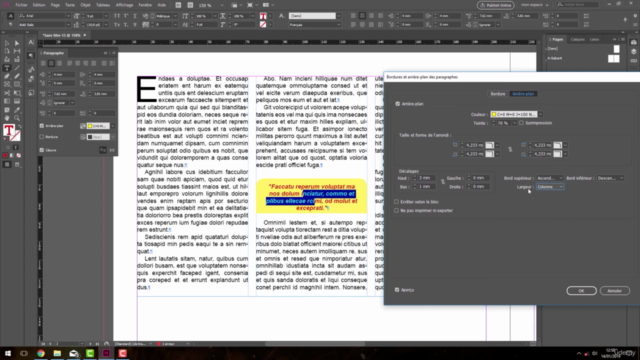This screenshot has height=360, width=640.
Task: Select the Direct Selection tool
Action: [x=17, y=43]
